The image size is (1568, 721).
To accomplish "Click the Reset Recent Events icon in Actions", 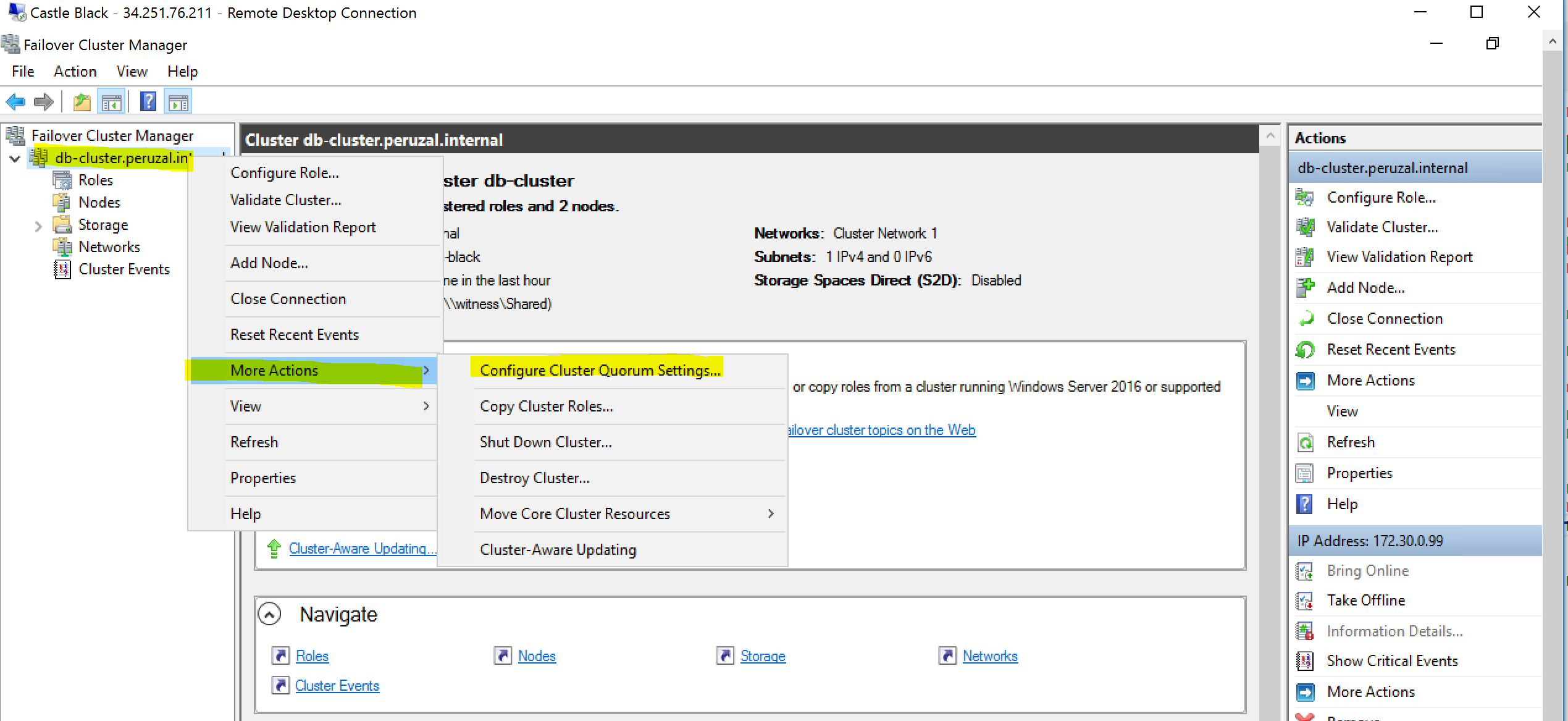I will point(1305,350).
